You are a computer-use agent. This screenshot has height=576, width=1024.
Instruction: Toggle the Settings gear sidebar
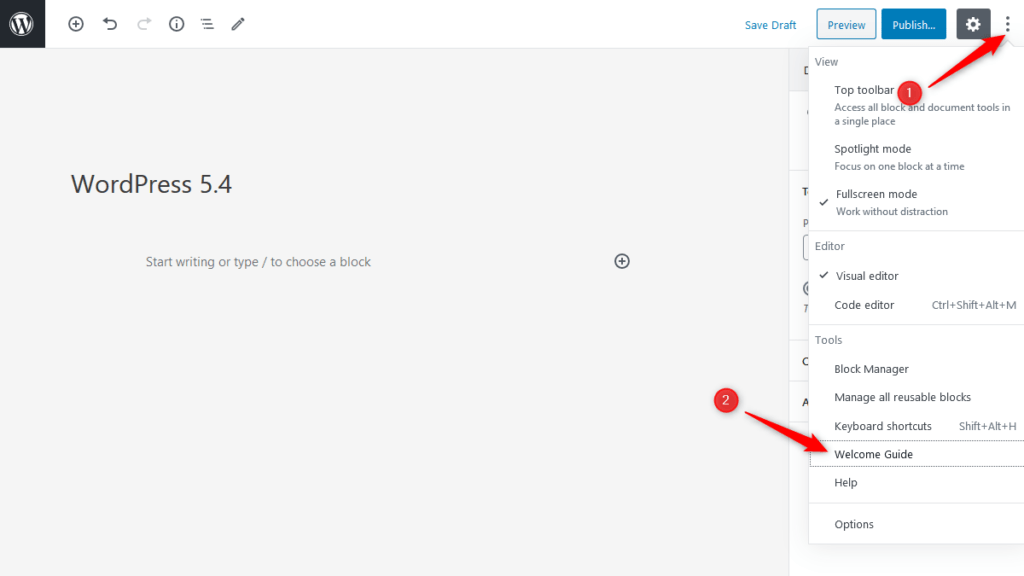coord(973,24)
